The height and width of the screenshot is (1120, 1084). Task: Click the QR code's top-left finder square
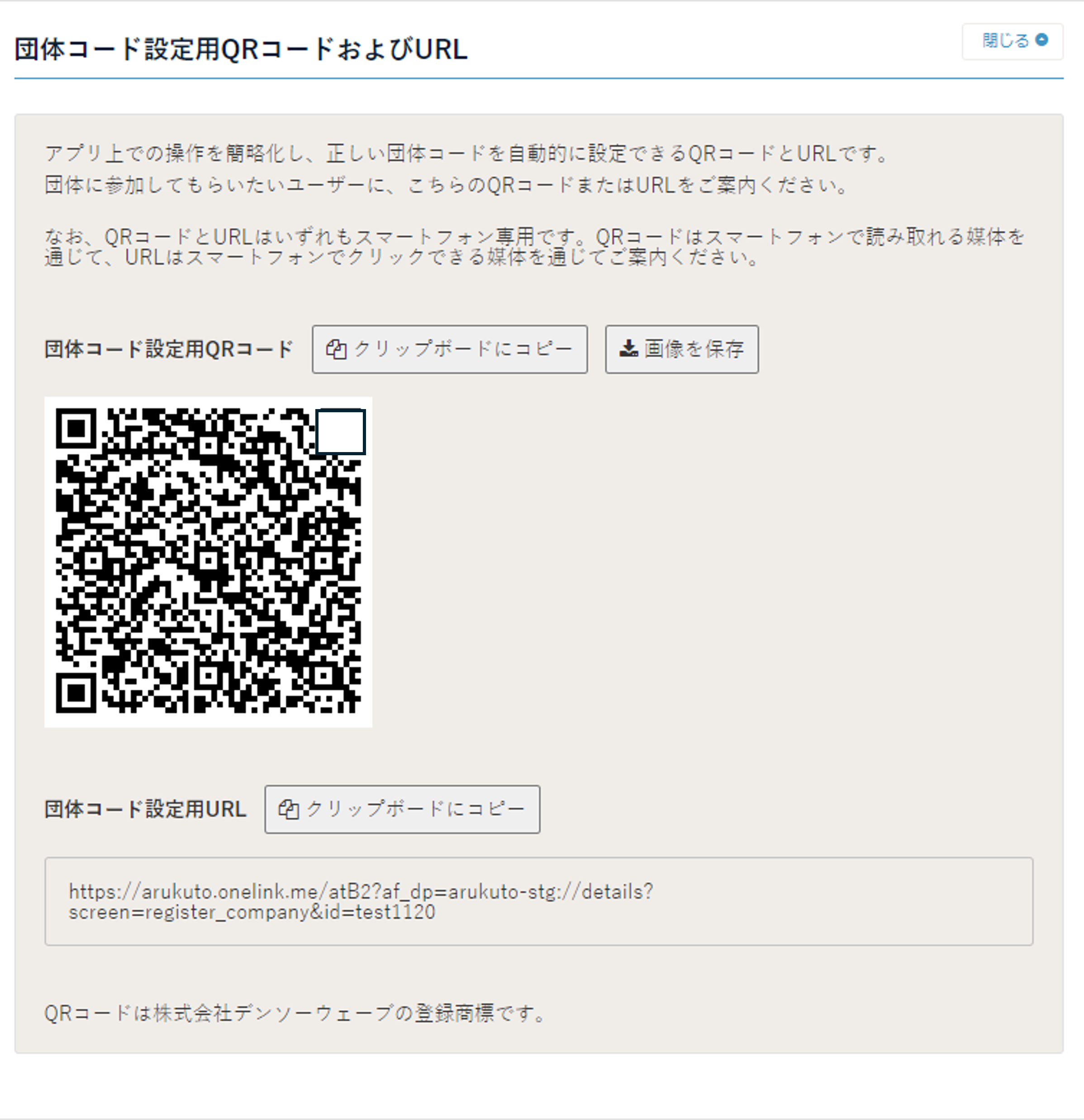tap(76, 429)
